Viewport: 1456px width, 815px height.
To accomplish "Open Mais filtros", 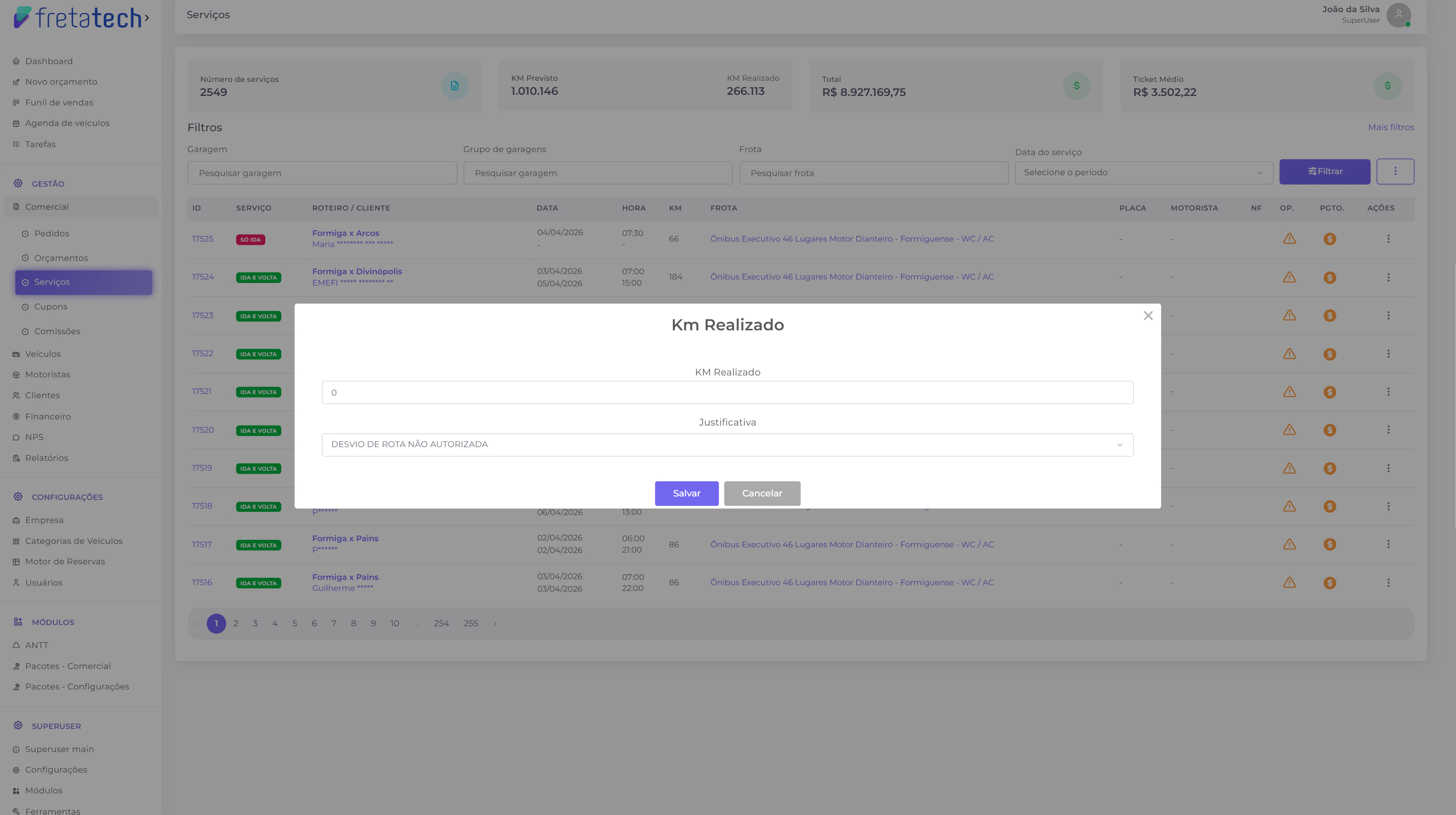I will [x=1391, y=127].
